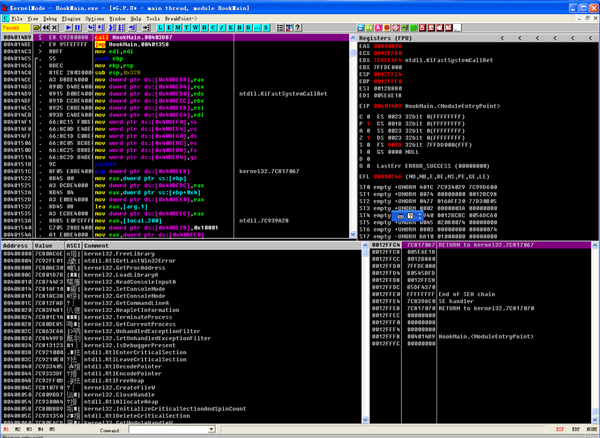Open Executable modules with E icon
600x438 pixels.
(x=169, y=28)
